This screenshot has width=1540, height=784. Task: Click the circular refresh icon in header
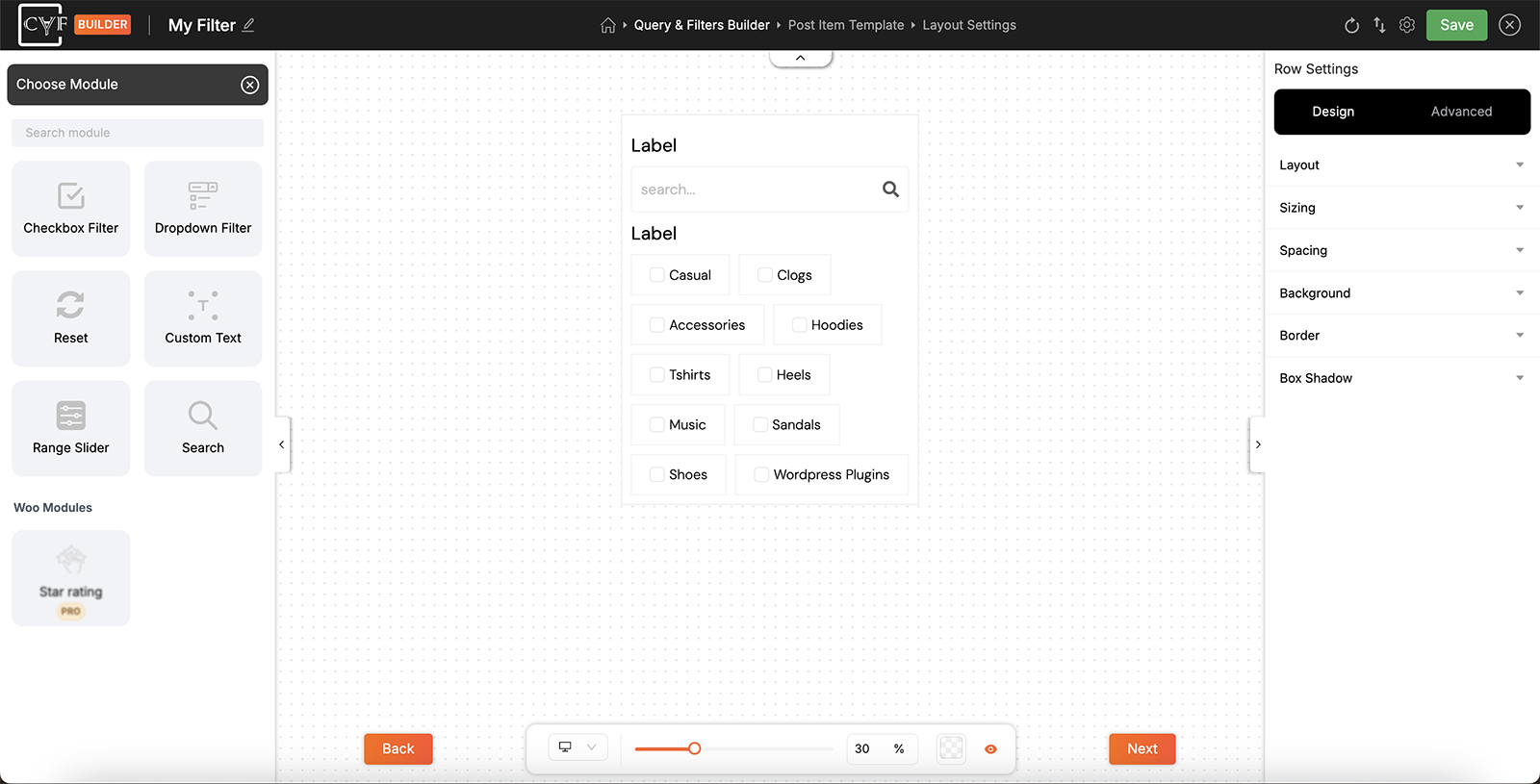click(1351, 25)
